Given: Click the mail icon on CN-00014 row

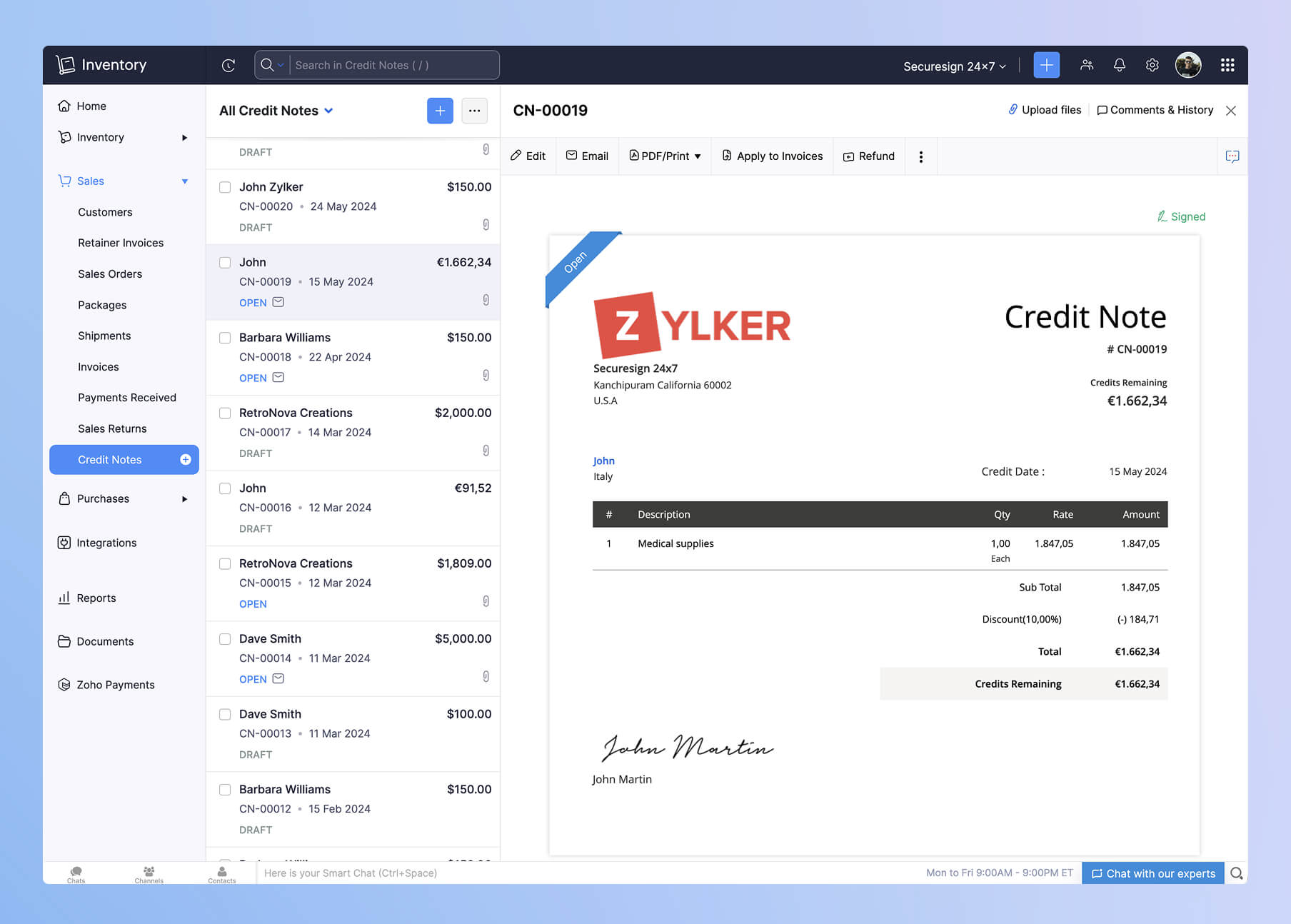Looking at the screenshot, I should tap(278, 678).
